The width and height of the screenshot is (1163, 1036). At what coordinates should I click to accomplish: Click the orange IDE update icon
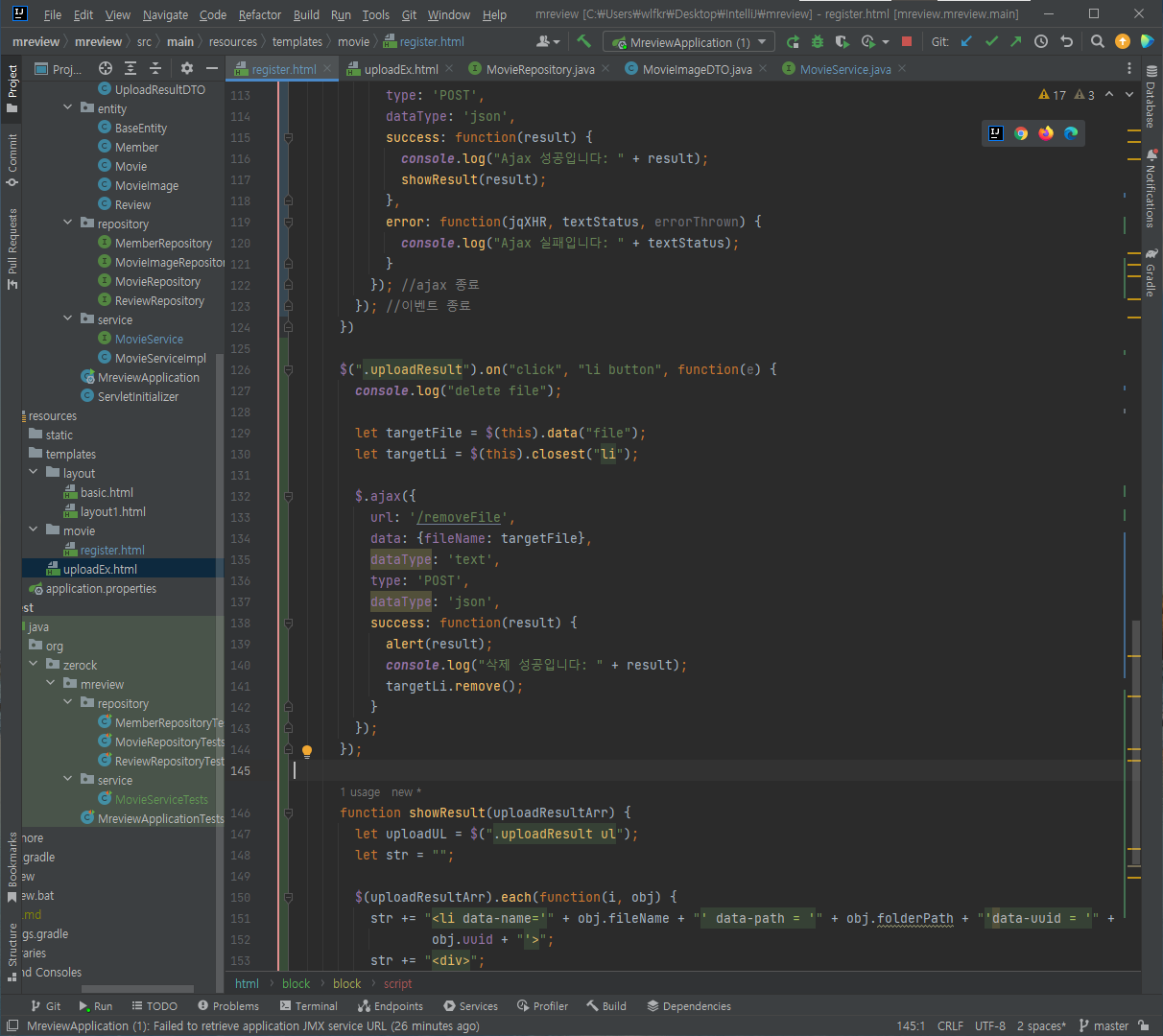point(1123,41)
